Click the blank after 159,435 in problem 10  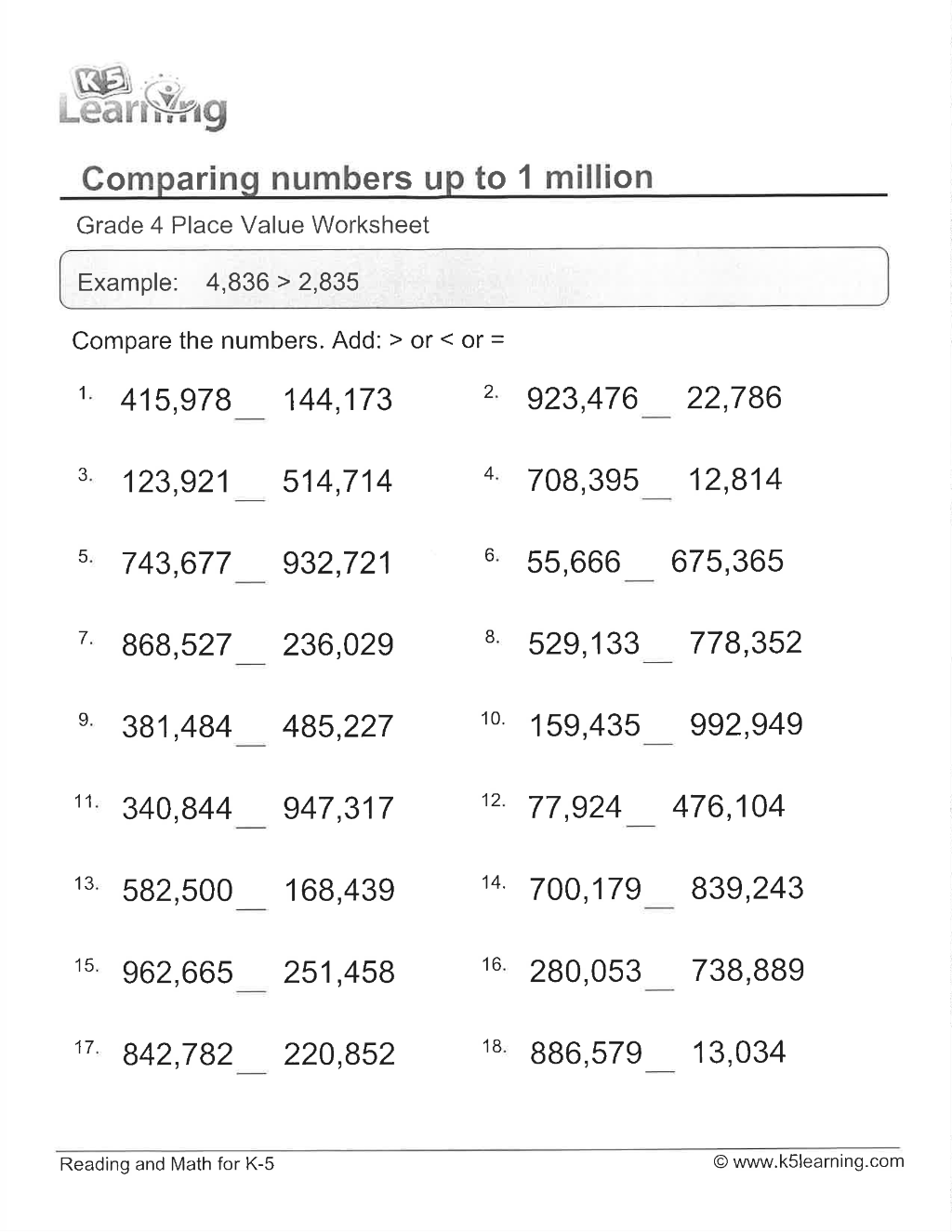(x=658, y=742)
